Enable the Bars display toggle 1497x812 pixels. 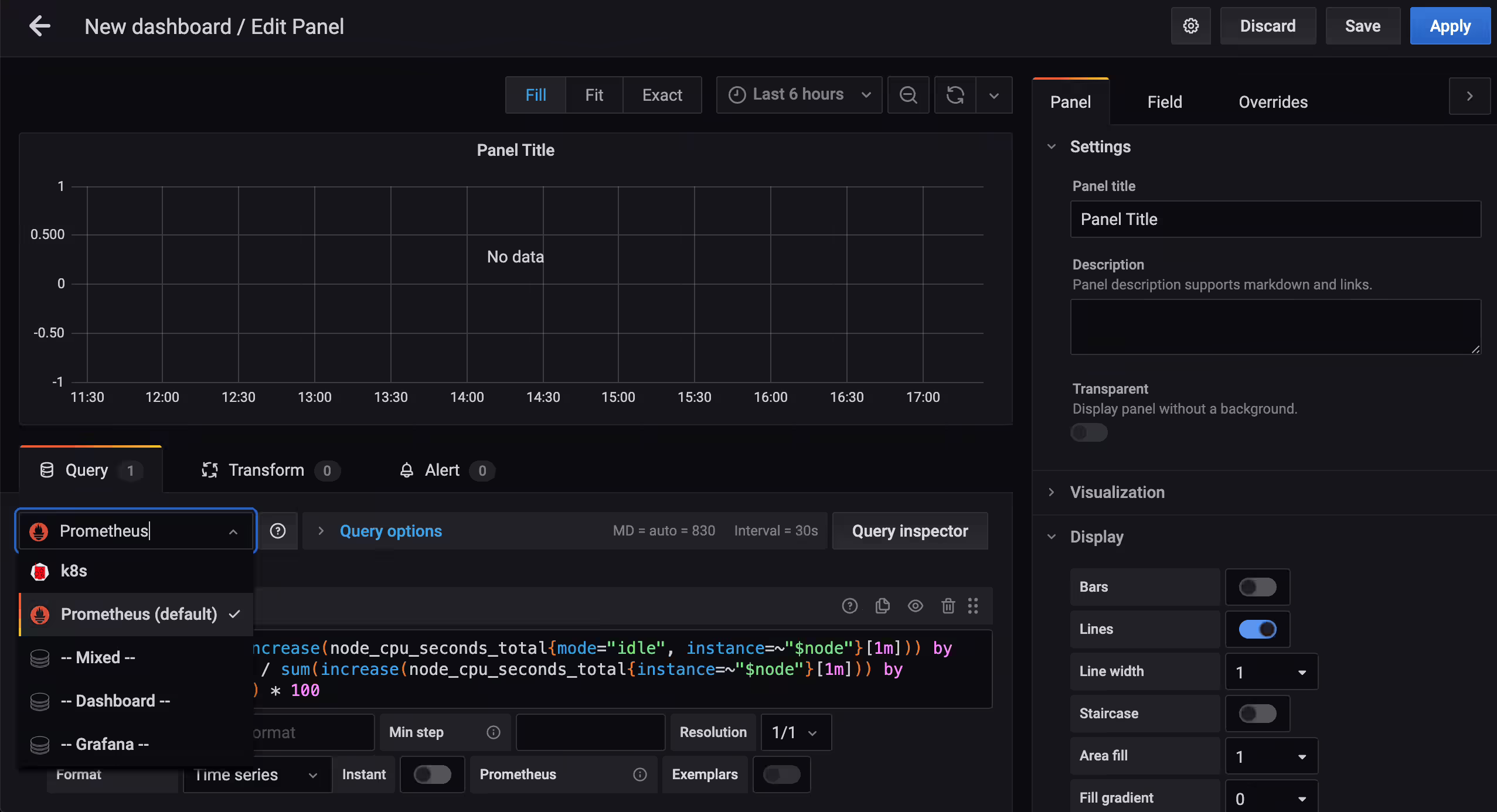click(x=1257, y=587)
